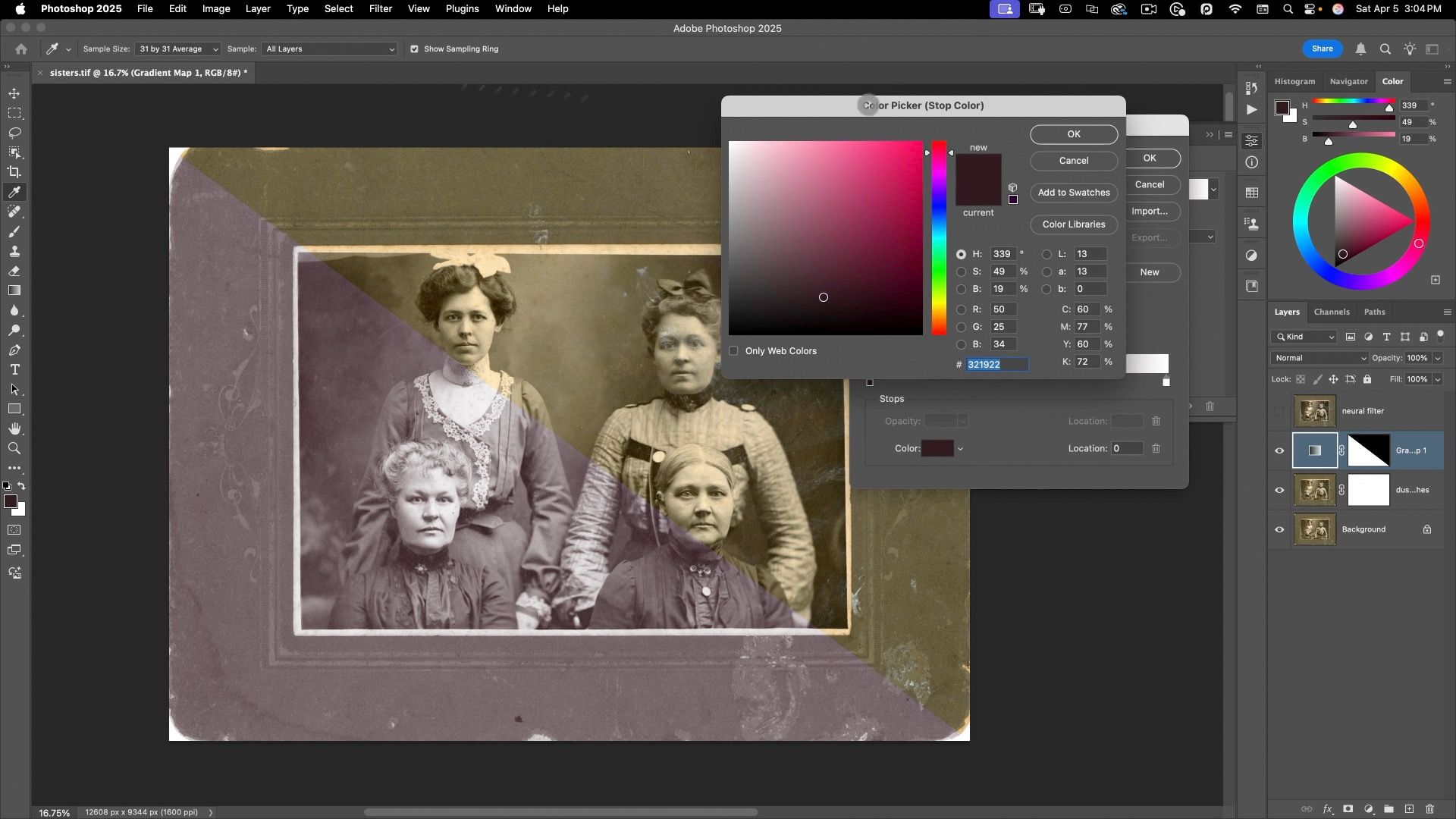Hide the Background layer visibility eye
1456x819 pixels.
click(1279, 529)
